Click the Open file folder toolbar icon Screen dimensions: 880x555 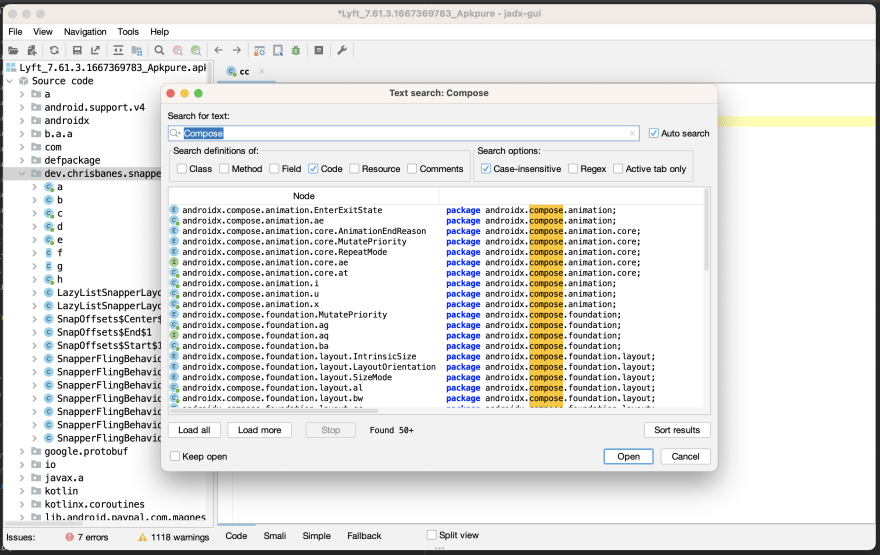click(13, 51)
